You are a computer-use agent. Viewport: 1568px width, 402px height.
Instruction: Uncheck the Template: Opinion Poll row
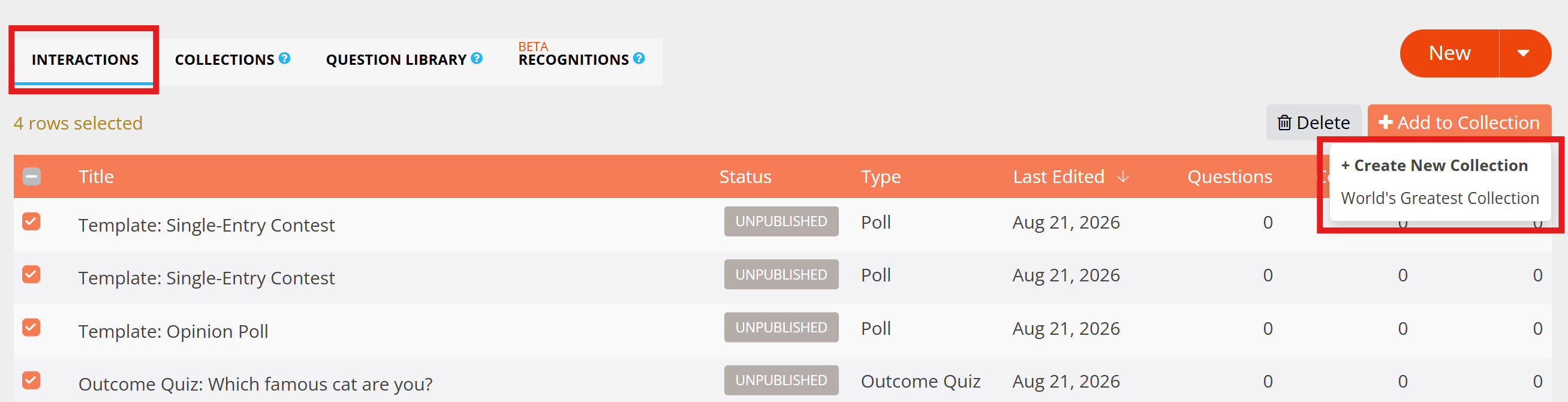pyautogui.click(x=32, y=328)
